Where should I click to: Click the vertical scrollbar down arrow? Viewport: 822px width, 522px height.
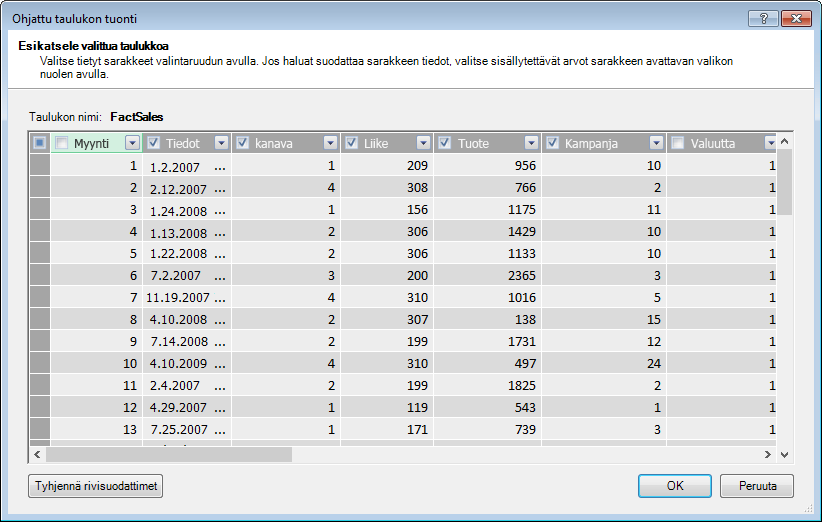coord(785,455)
